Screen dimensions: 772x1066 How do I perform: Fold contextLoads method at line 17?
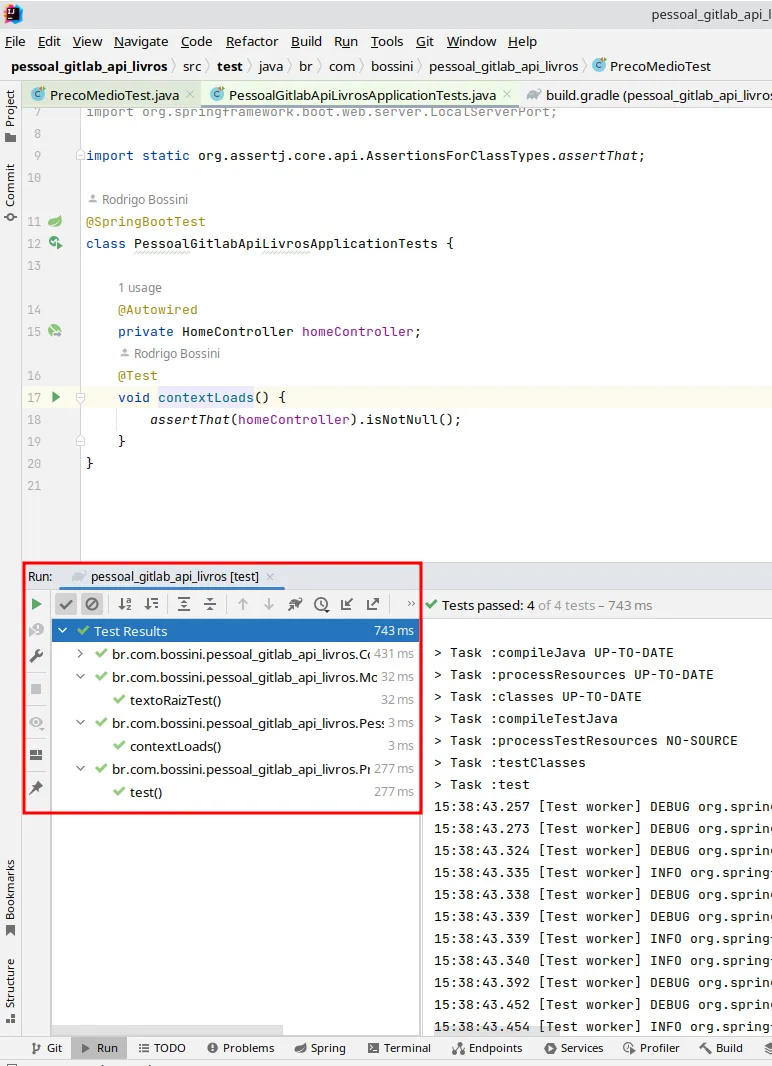[80, 397]
